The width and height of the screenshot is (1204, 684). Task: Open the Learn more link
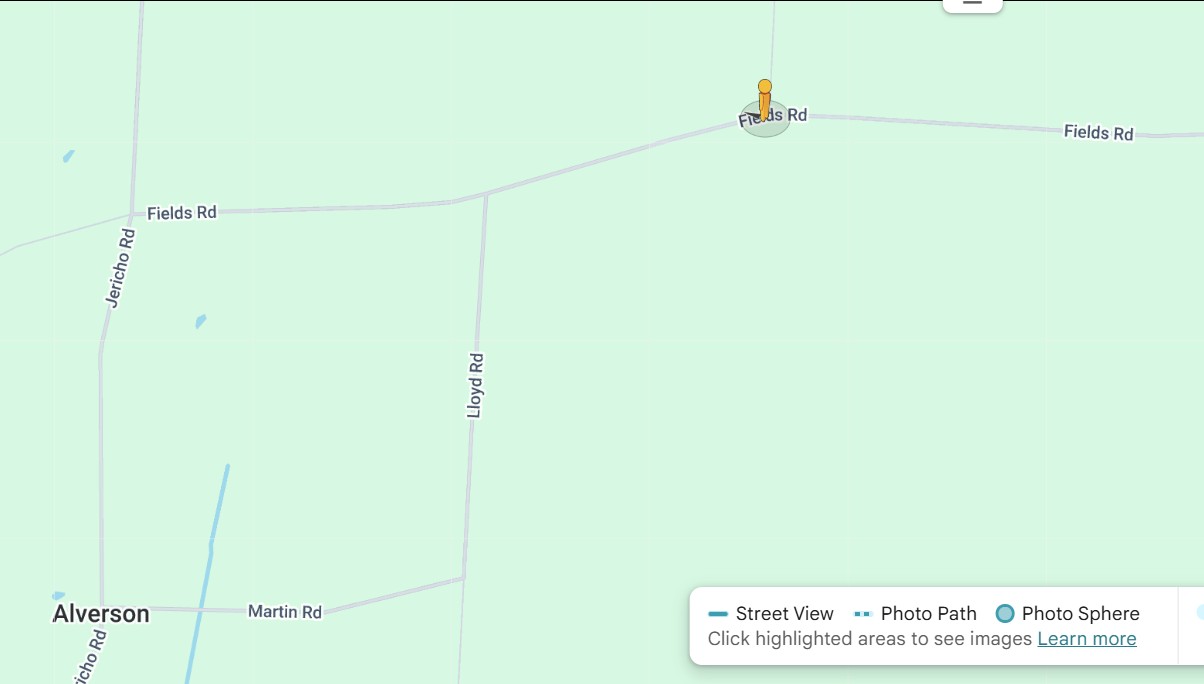point(1087,639)
